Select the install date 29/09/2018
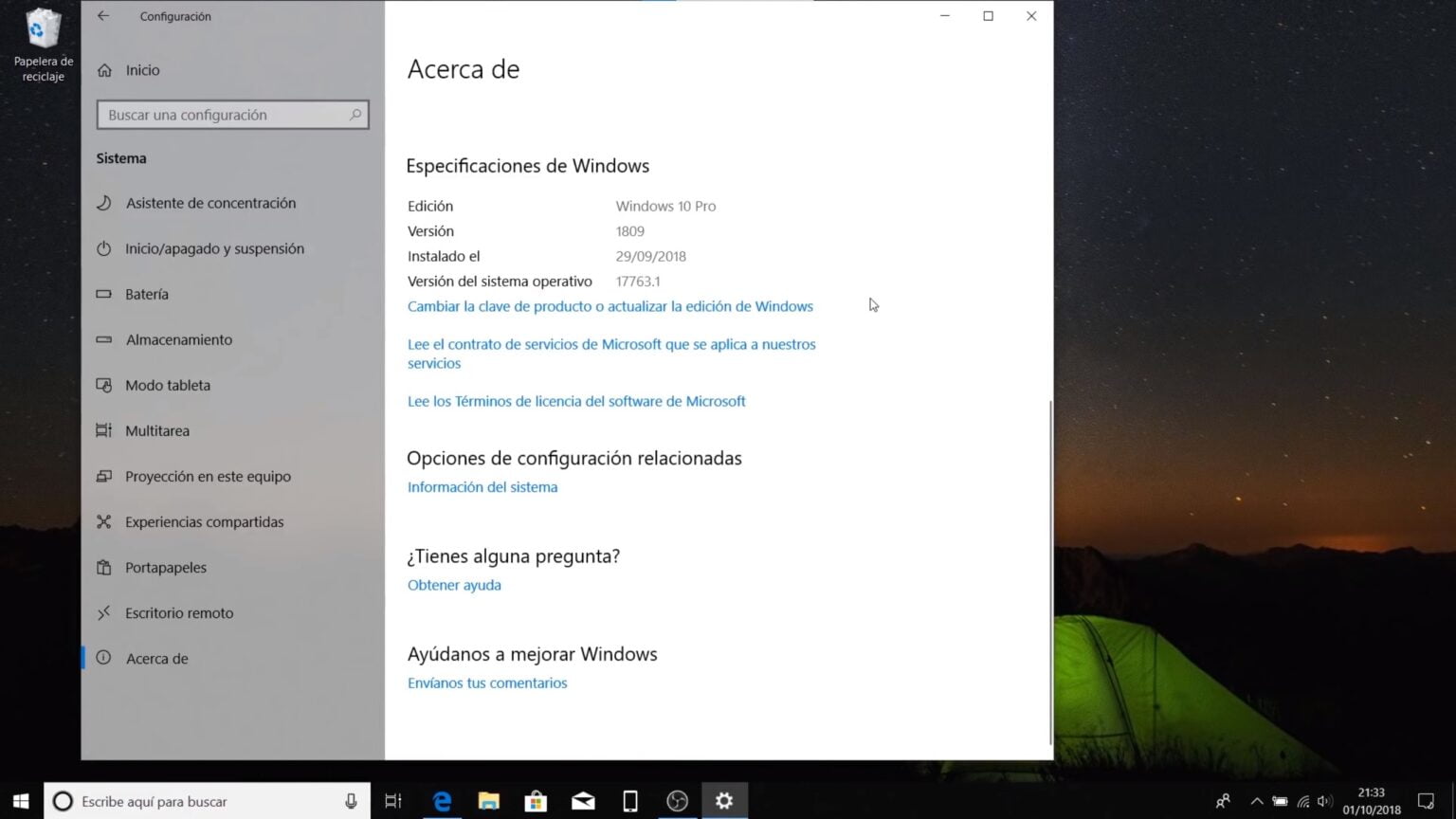This screenshot has width=1456, height=819. pos(651,256)
